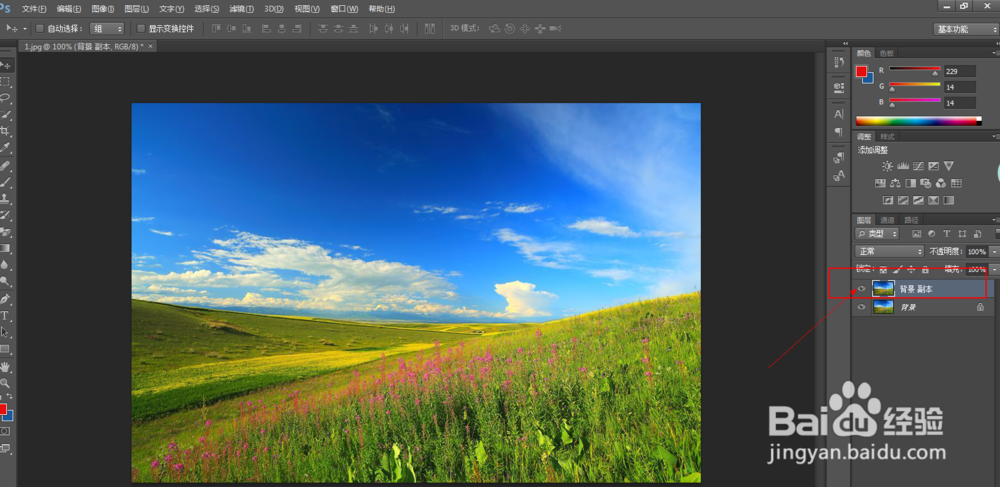Switch to the 样式 tab
1000x487 pixels.
pyautogui.click(x=887, y=136)
